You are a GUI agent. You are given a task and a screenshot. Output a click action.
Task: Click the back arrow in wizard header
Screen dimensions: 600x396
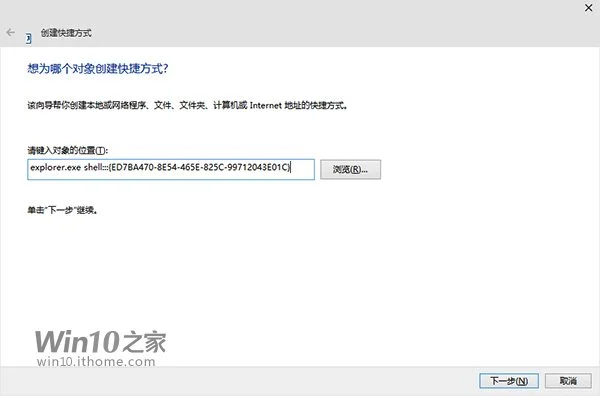click(x=11, y=33)
